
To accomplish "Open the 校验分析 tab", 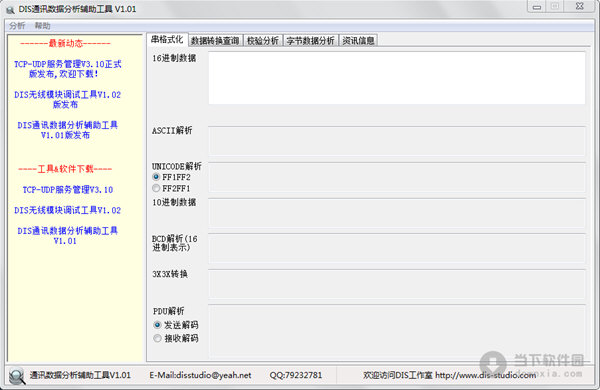I will pos(263,41).
